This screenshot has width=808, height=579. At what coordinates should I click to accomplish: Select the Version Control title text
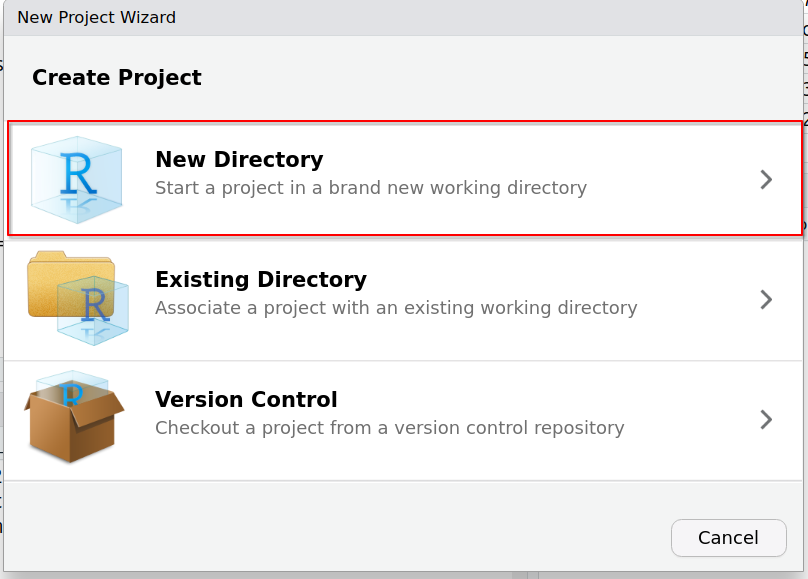coord(246,399)
